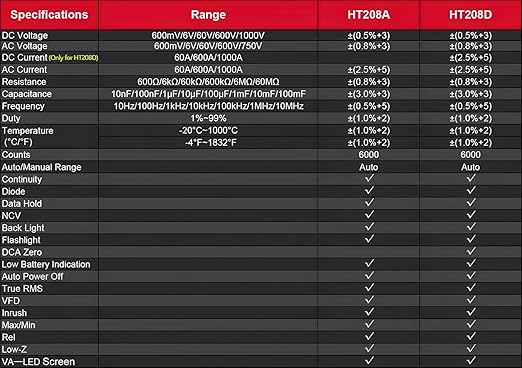Click the HT208A Data Hold checkmark
Image resolution: width=522 pixels, height=368 pixels.
[369, 202]
